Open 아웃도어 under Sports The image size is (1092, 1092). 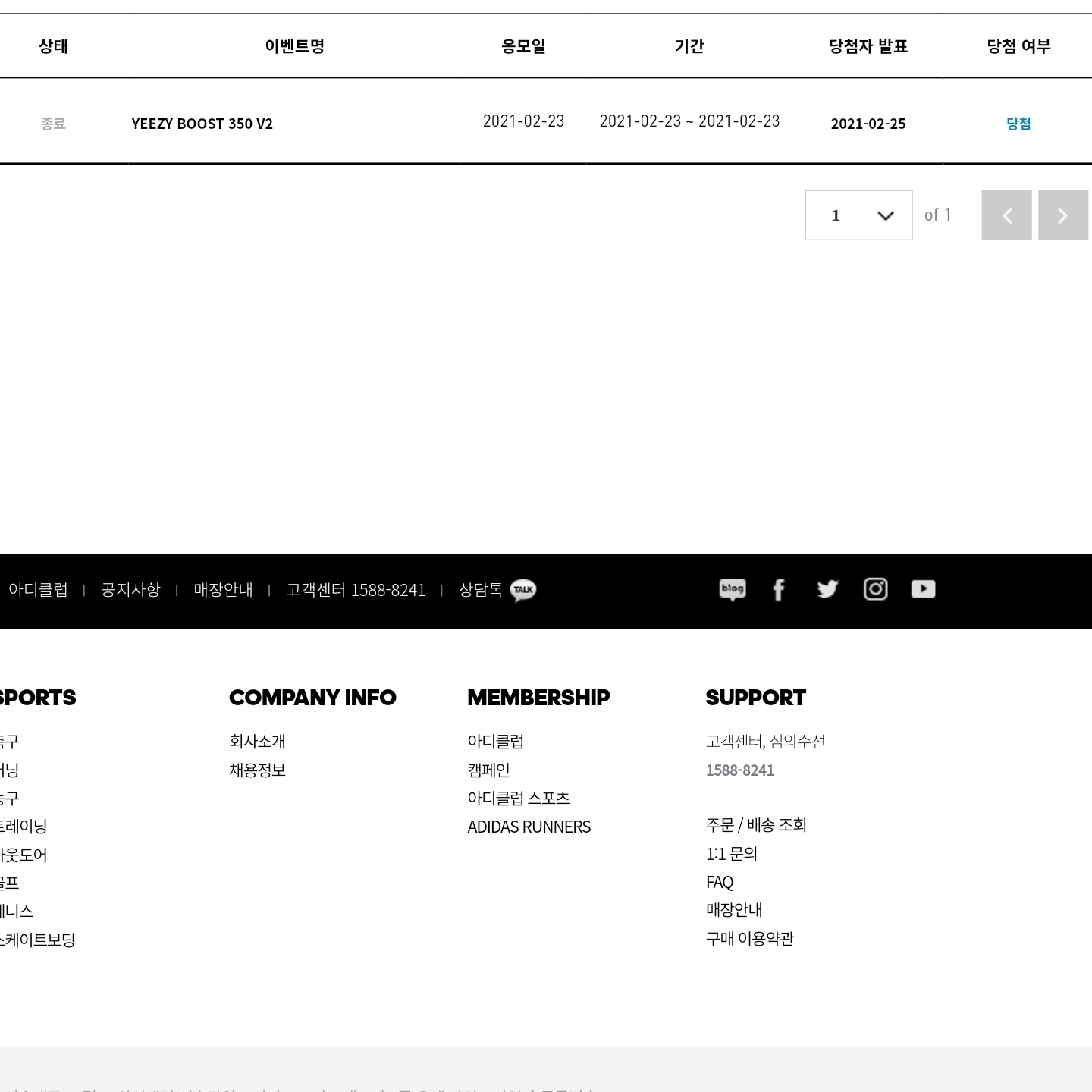pos(24,855)
